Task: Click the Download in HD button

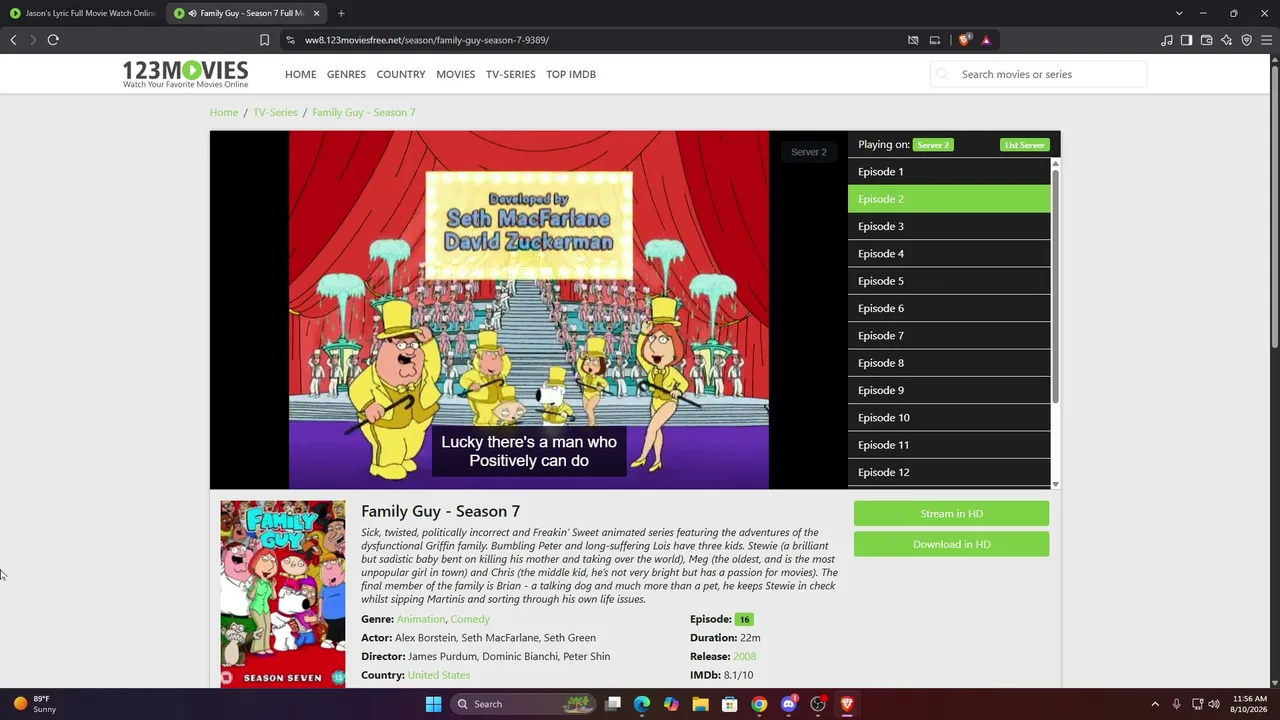Action: click(x=951, y=544)
